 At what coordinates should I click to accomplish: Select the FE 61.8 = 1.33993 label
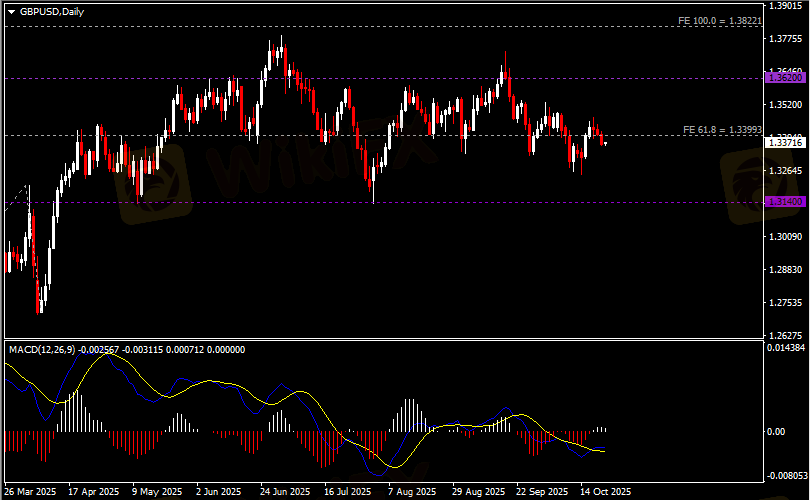pyautogui.click(x=722, y=130)
